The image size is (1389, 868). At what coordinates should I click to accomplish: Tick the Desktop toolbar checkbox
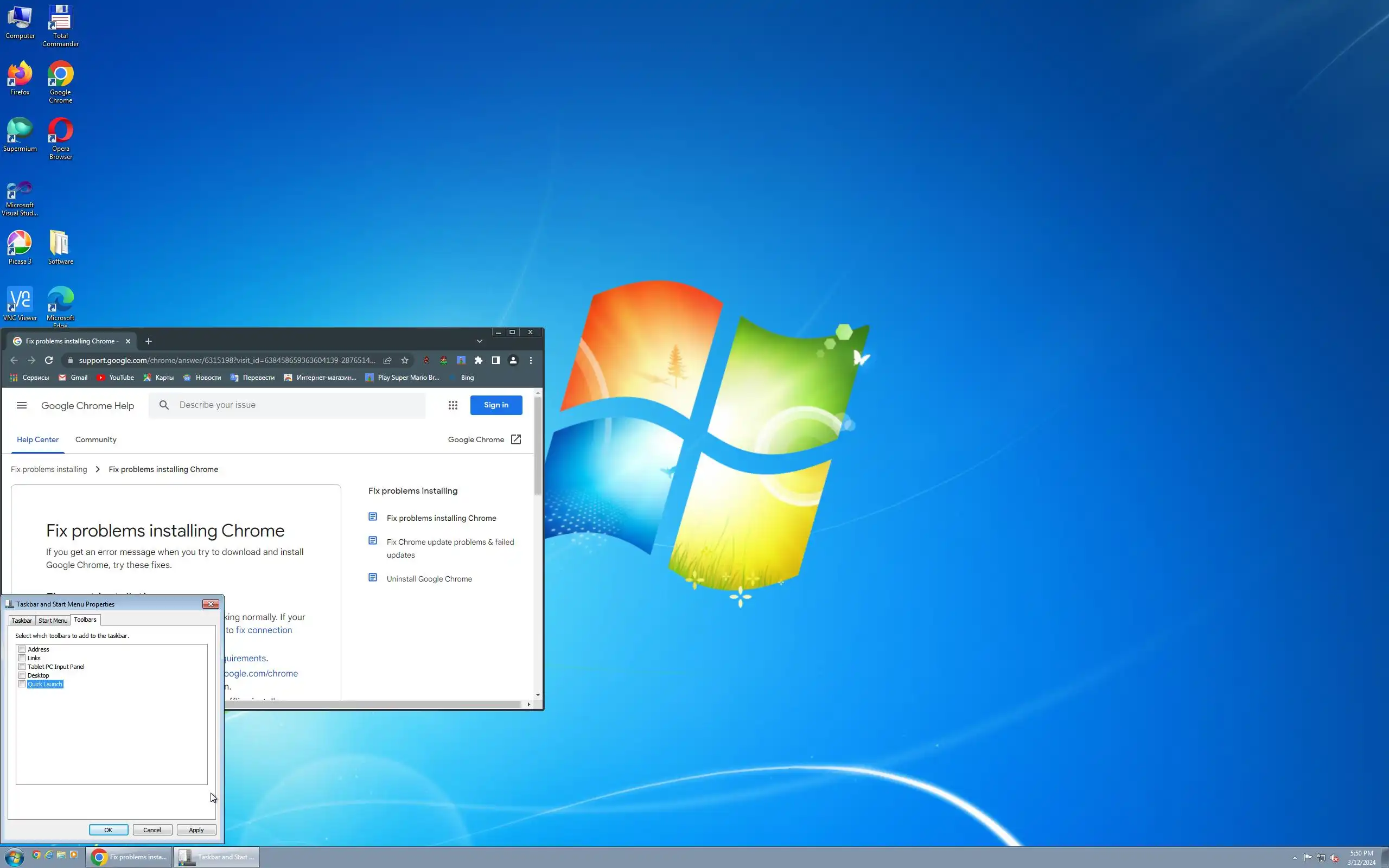pos(22,676)
